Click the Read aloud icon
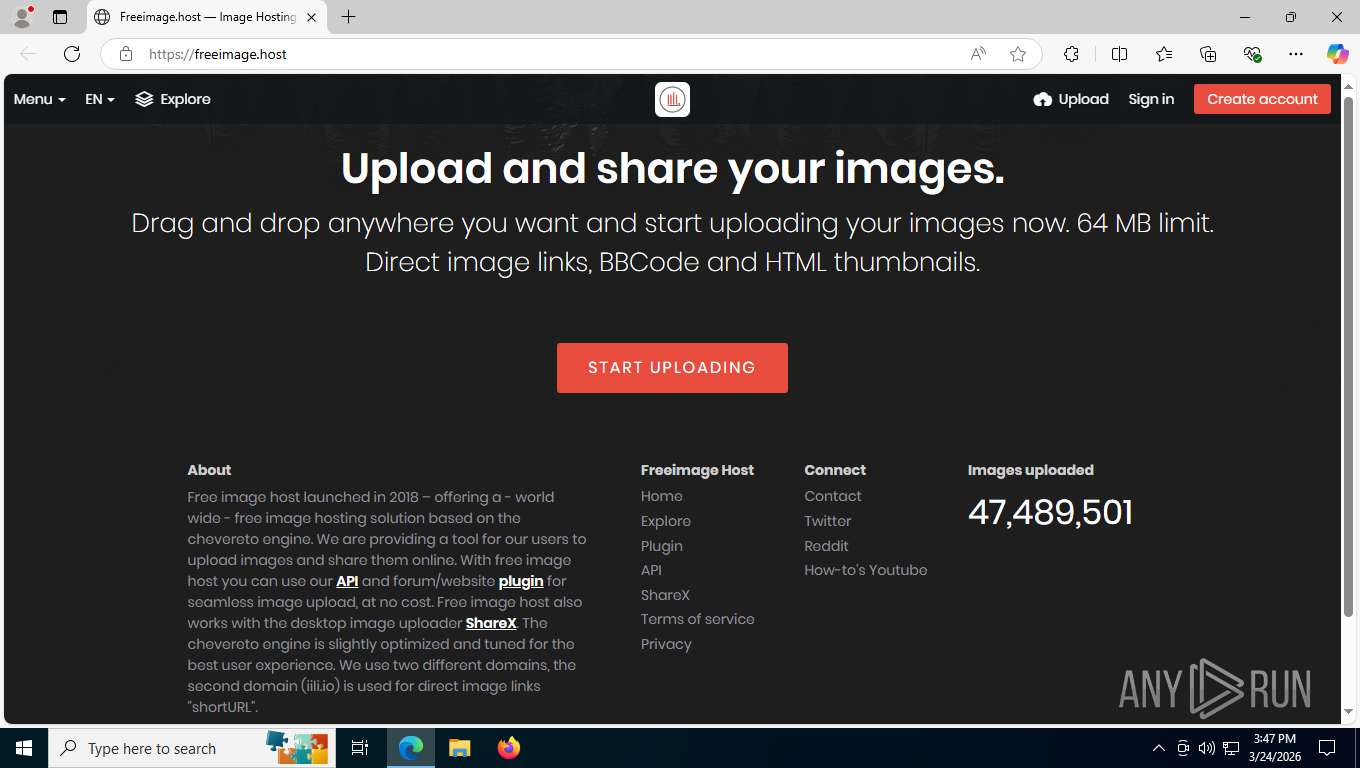 coord(978,54)
